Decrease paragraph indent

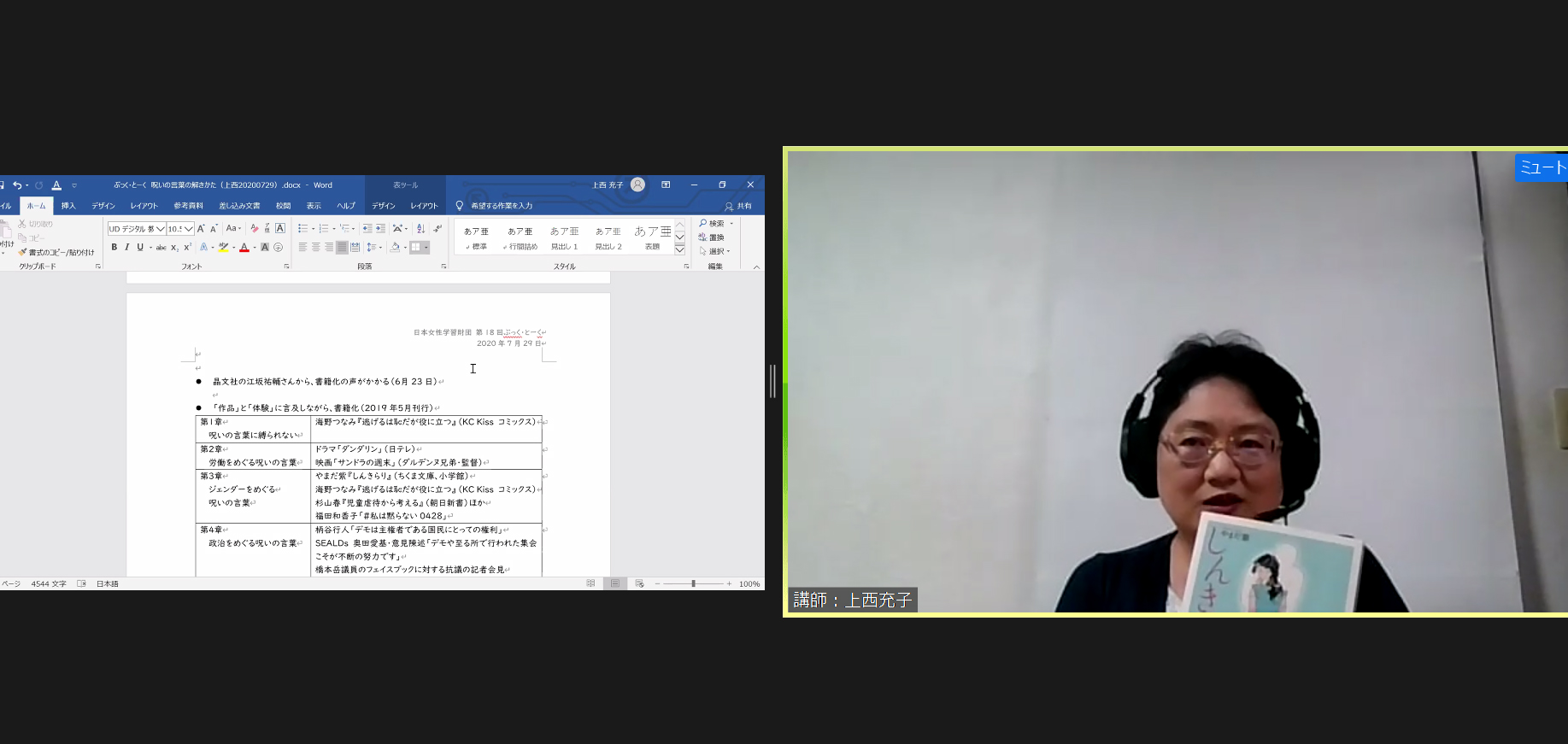click(x=367, y=228)
